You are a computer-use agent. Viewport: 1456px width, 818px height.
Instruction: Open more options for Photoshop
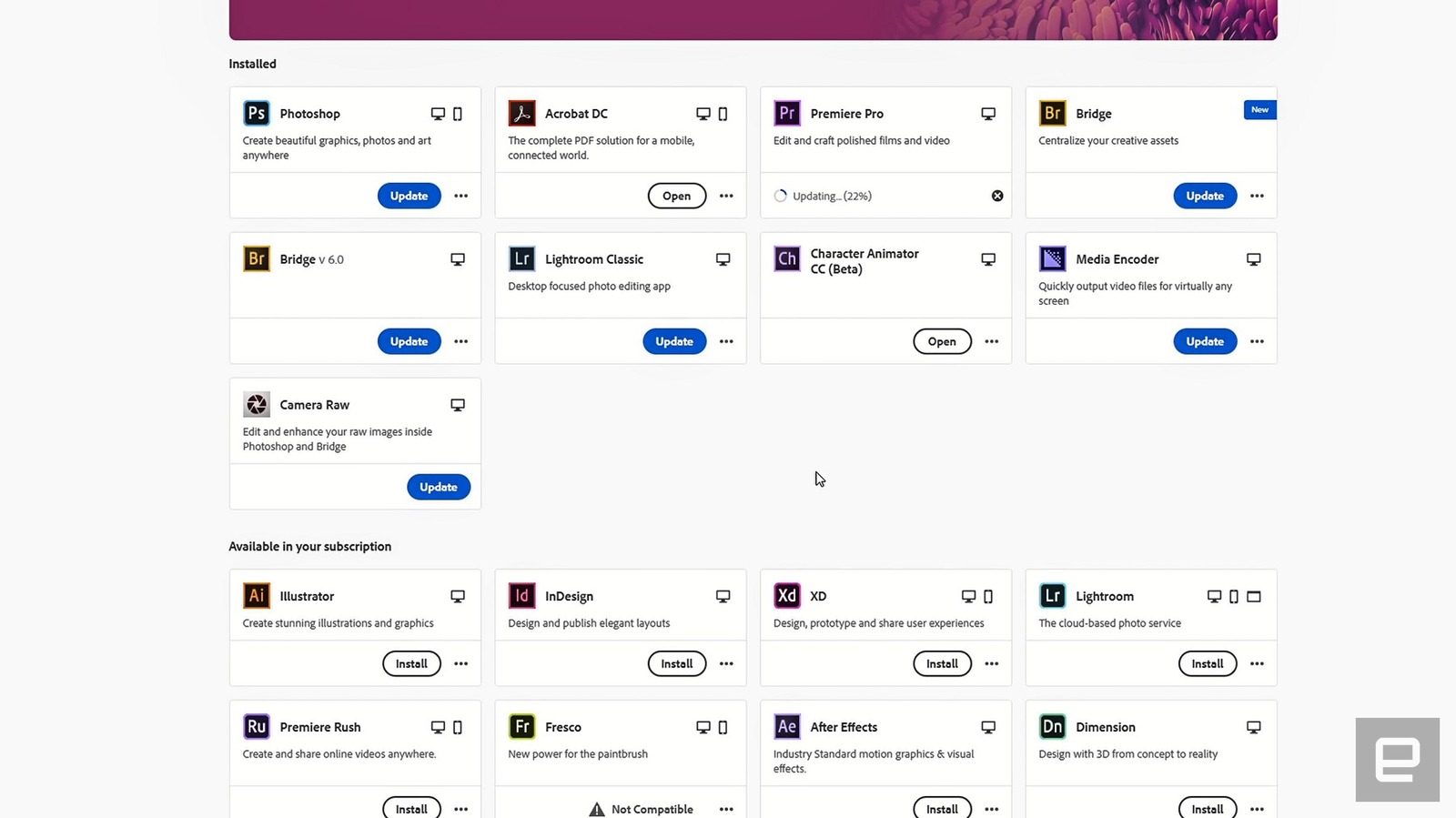coord(461,196)
